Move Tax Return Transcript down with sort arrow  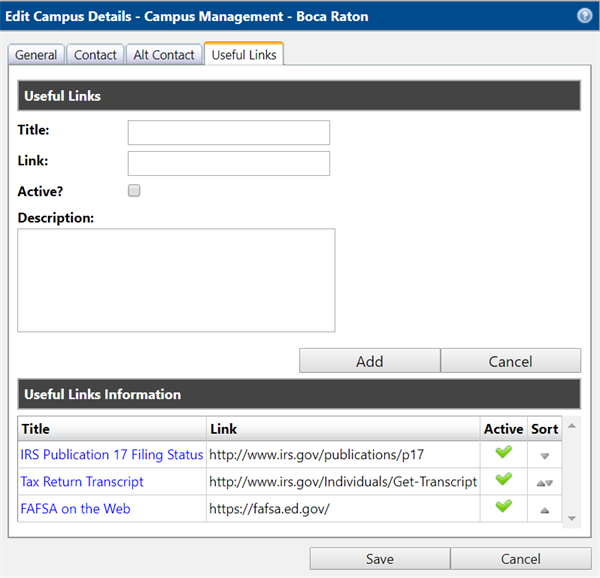549,482
